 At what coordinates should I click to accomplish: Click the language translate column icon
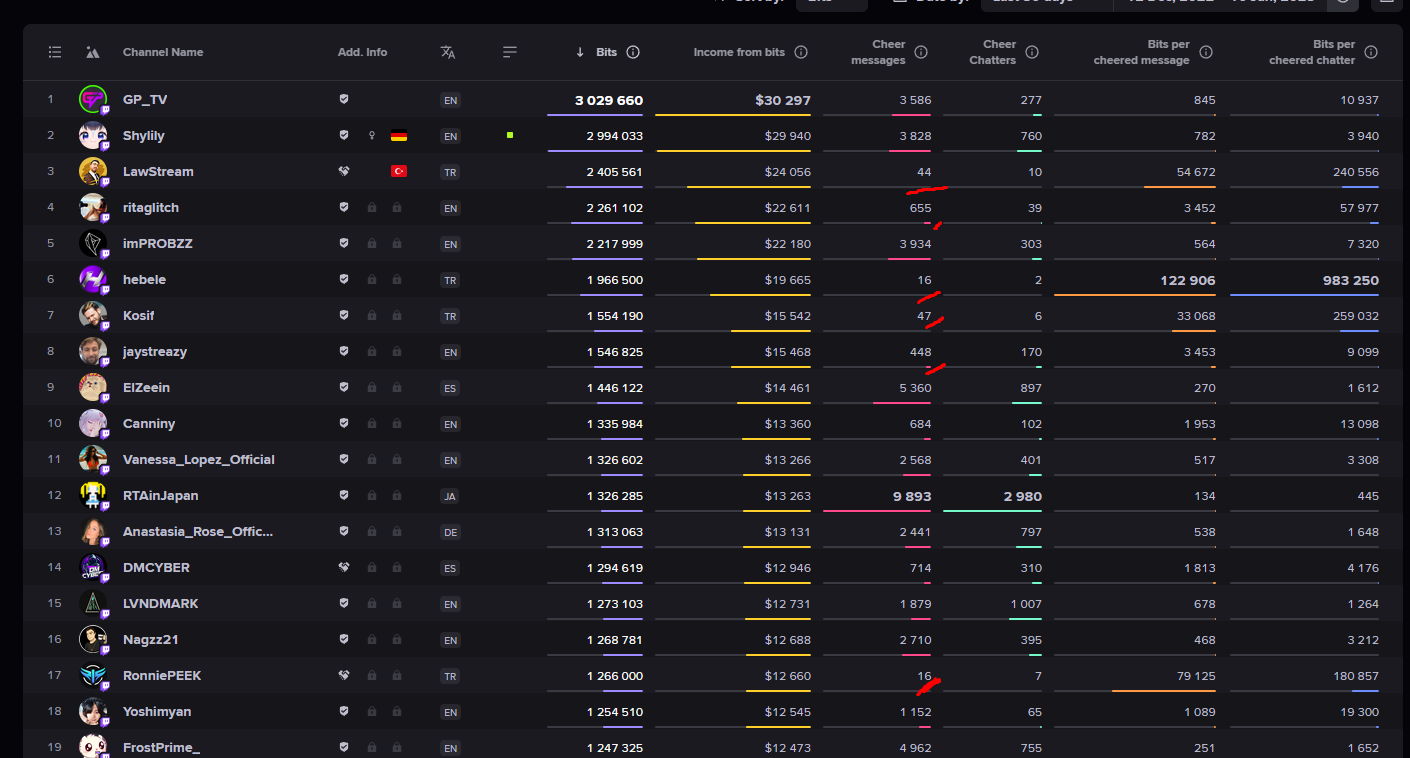[x=448, y=52]
